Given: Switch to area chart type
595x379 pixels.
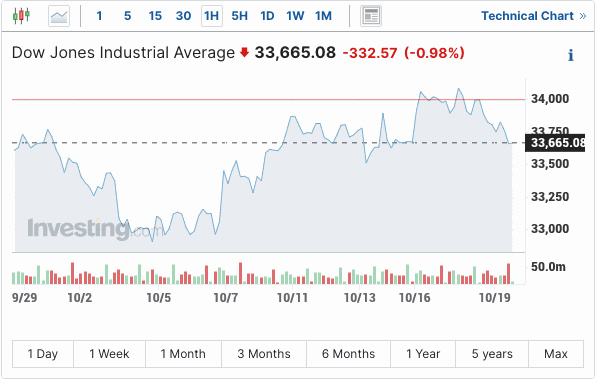Looking at the screenshot, I should 59,16.
